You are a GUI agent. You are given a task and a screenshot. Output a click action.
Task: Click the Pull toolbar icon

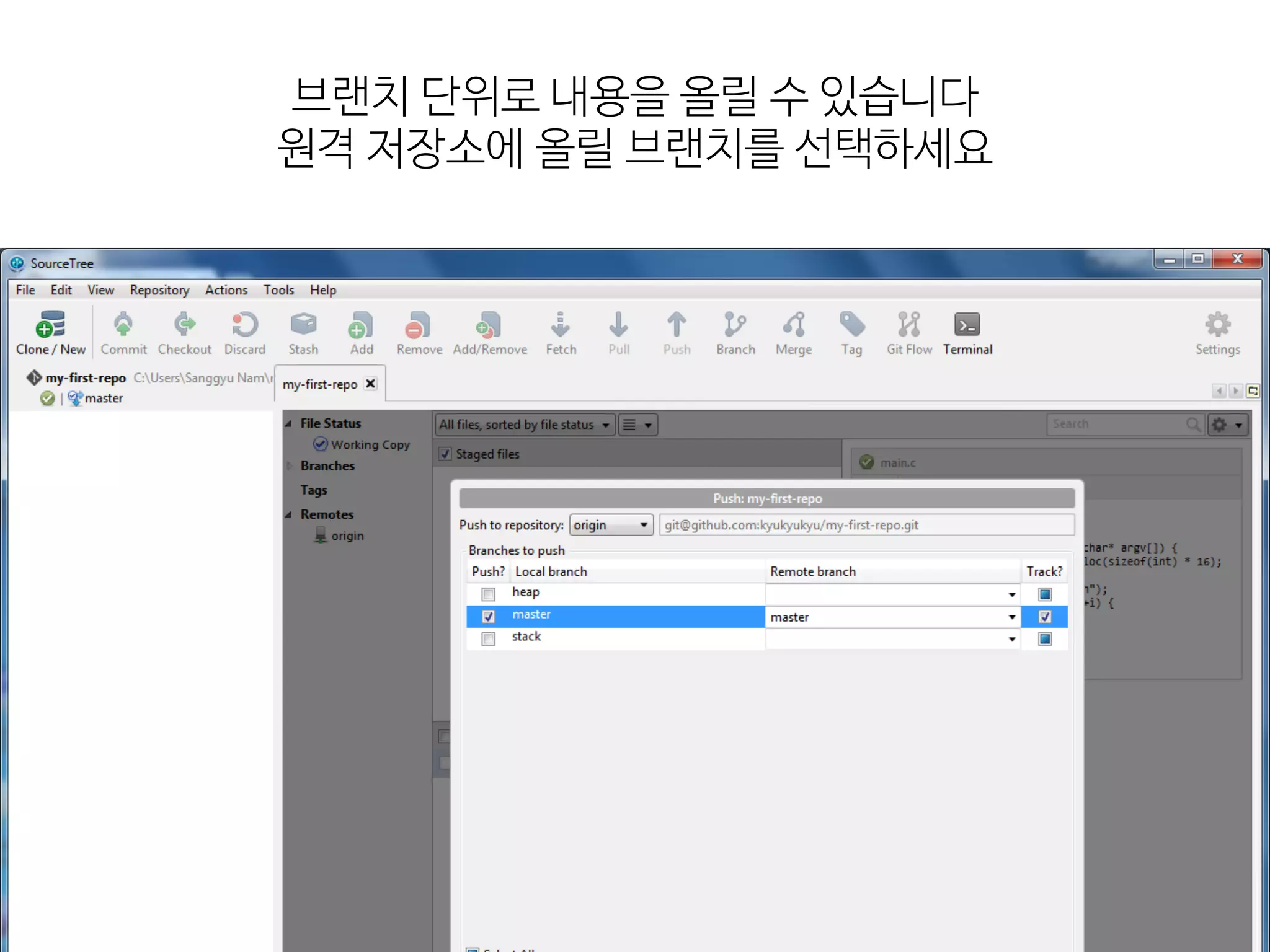click(618, 325)
